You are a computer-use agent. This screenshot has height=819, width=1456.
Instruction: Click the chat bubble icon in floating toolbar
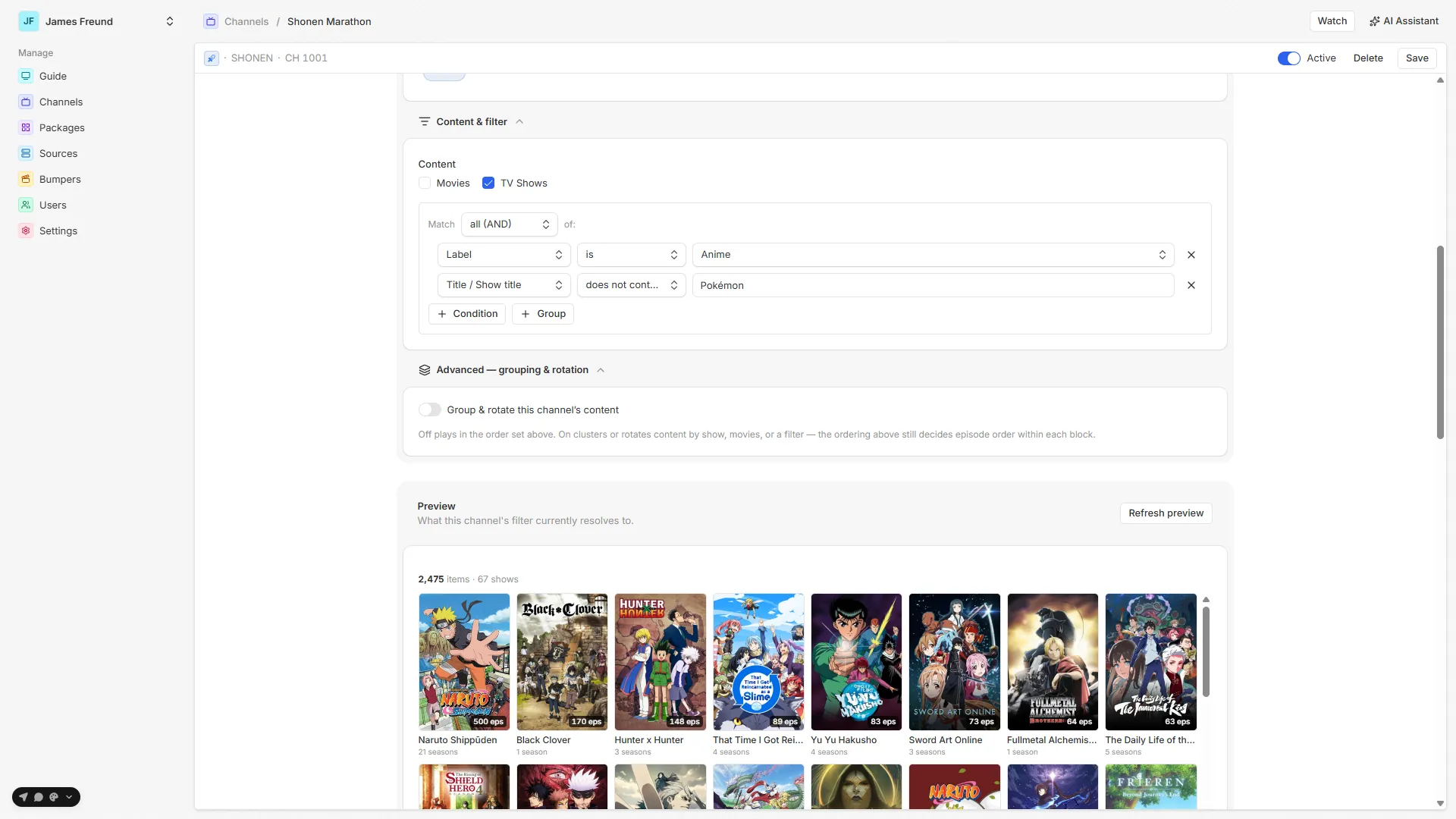[x=39, y=797]
